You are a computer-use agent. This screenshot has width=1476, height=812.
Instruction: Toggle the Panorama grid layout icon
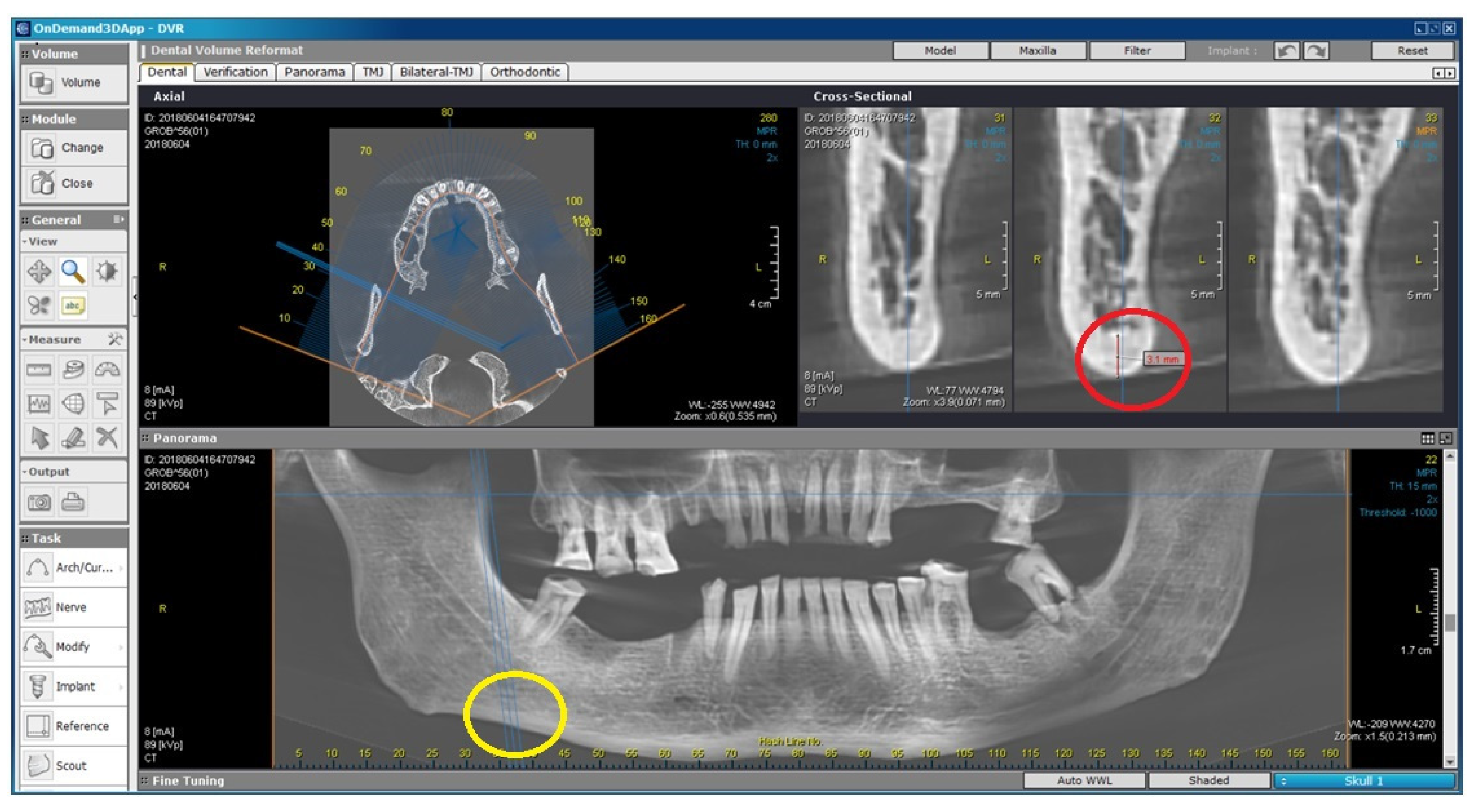(1427, 439)
